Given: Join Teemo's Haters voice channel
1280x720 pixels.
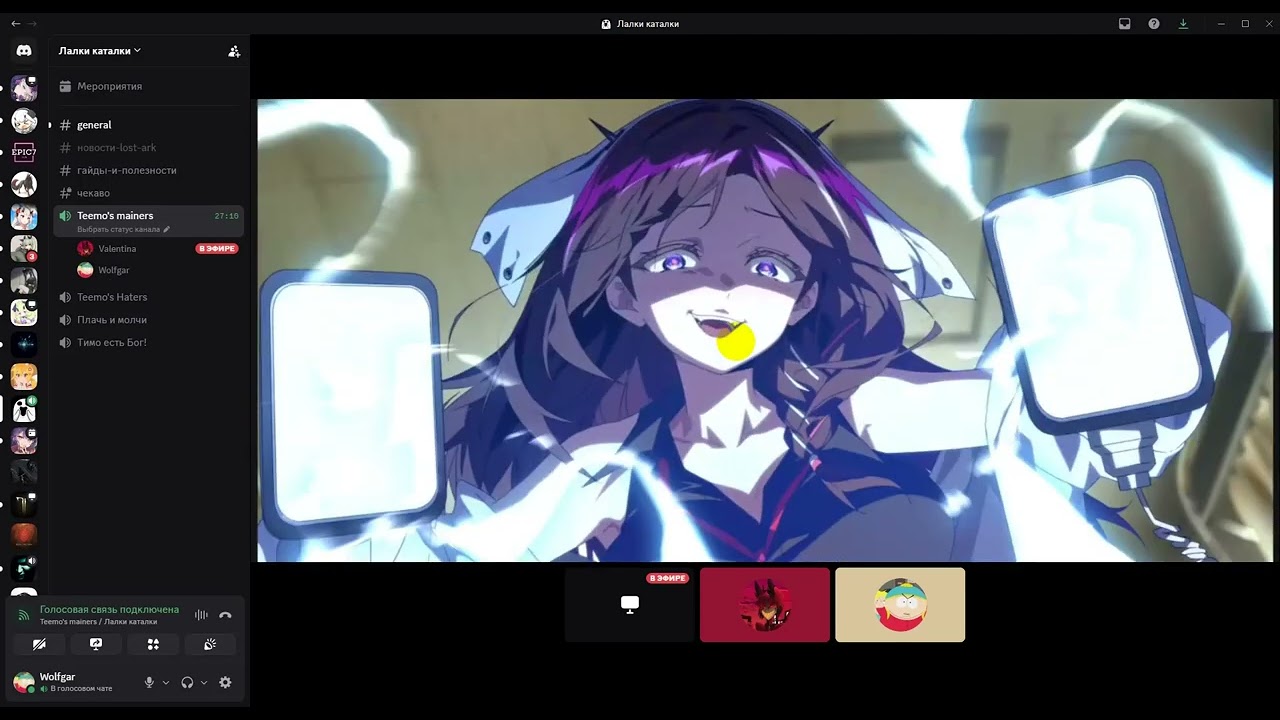Looking at the screenshot, I should 148,297.
